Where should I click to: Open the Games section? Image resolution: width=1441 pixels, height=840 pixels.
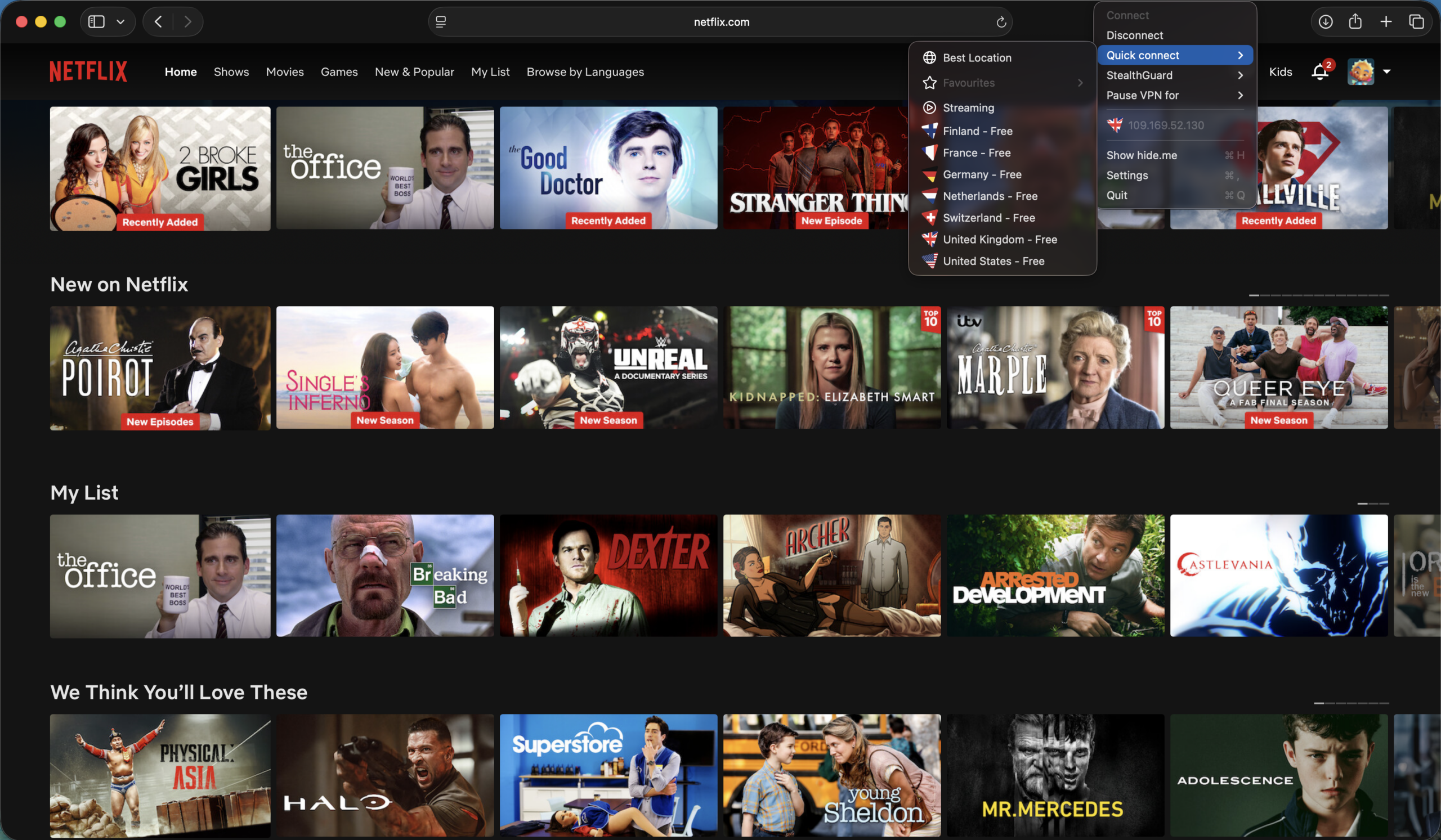(x=339, y=72)
